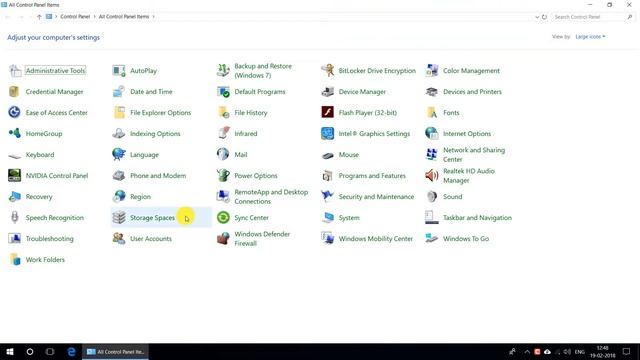This screenshot has height=360, width=640.
Task: Click the Mouse icon
Action: pos(327,155)
